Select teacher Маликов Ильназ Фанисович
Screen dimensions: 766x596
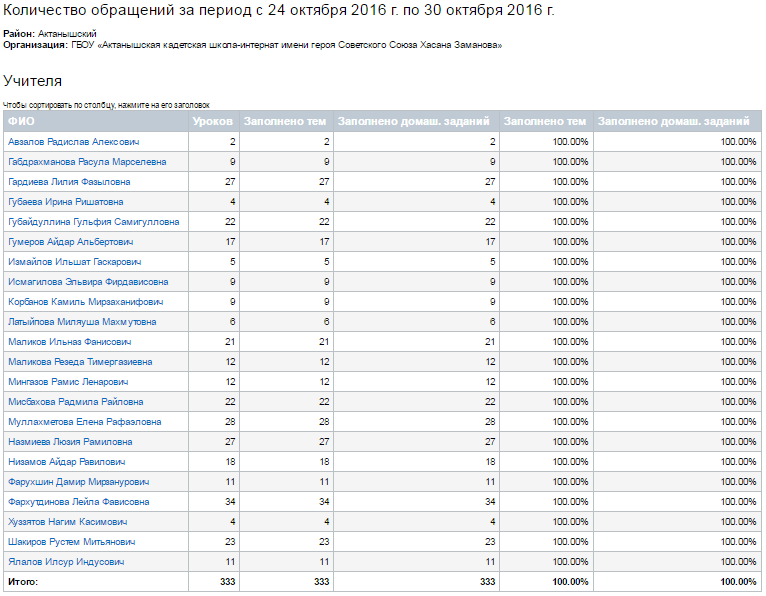70,342
